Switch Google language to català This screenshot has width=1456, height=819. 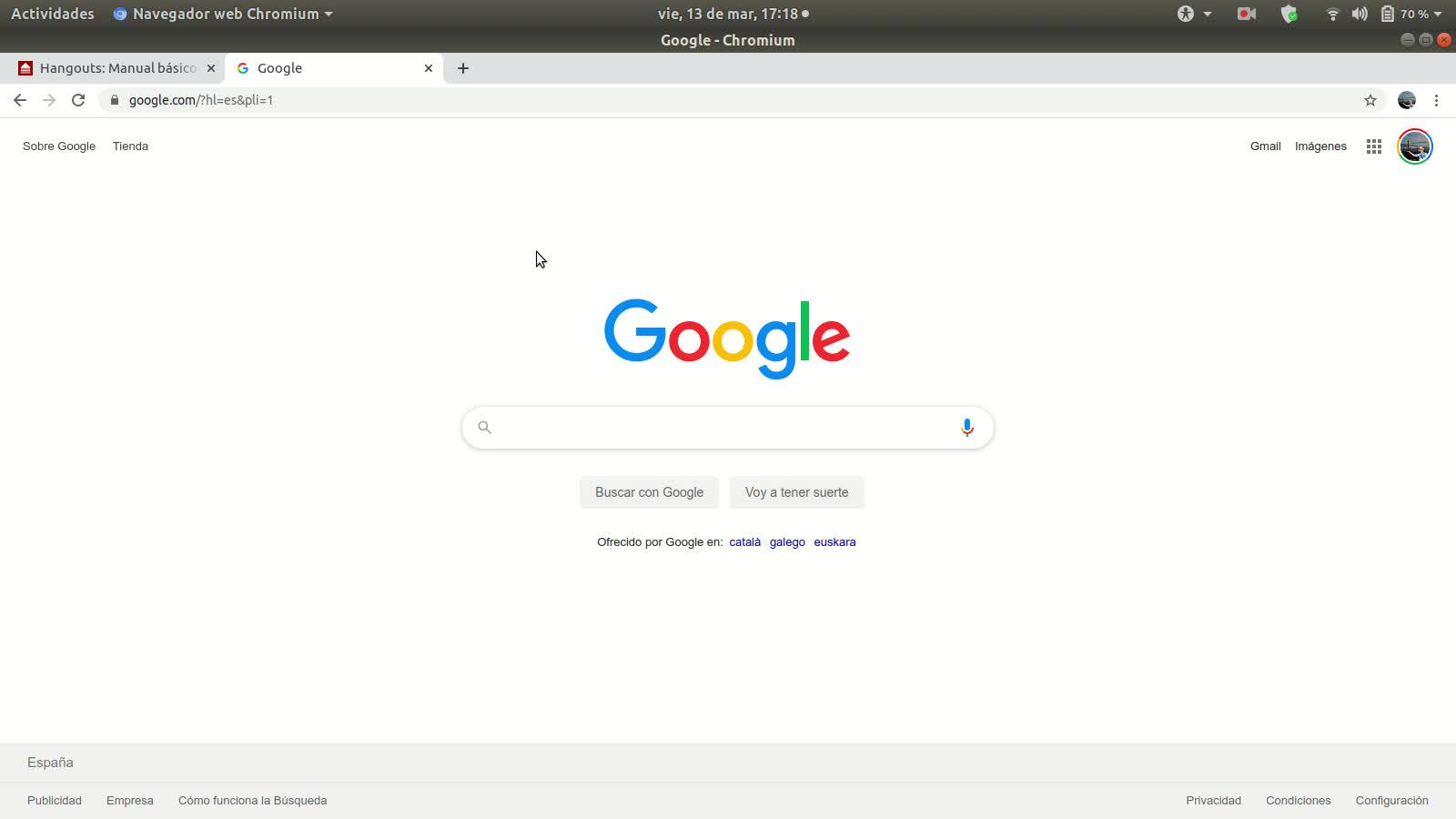(745, 542)
